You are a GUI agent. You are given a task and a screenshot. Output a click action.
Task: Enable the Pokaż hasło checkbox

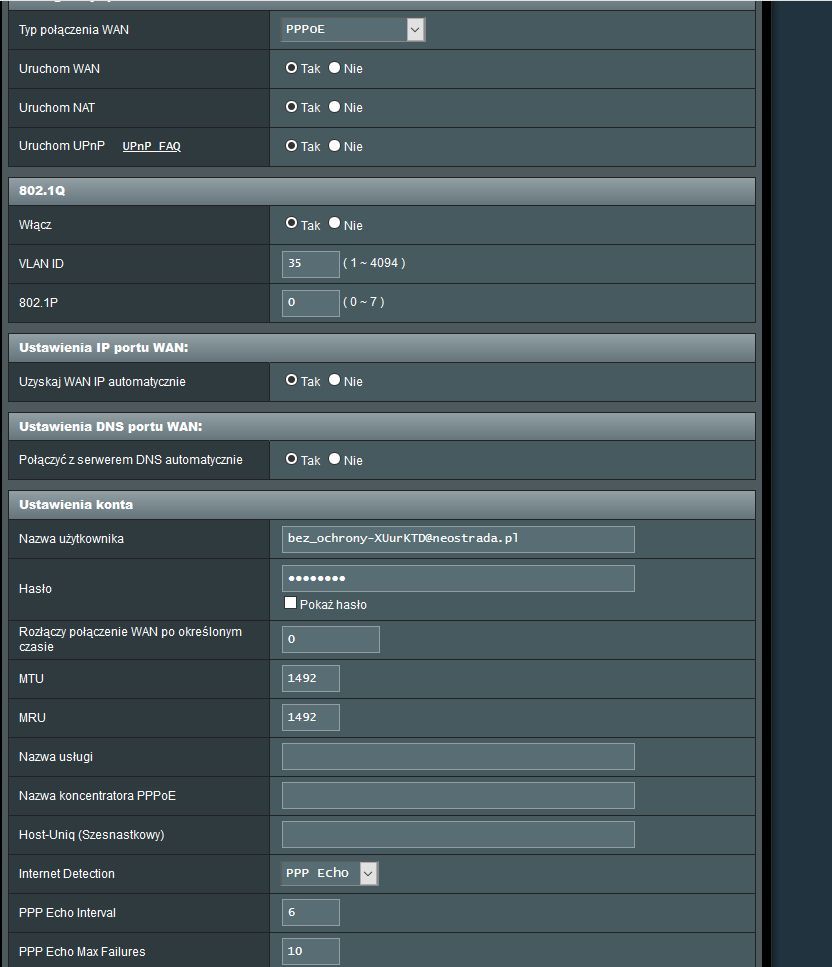(291, 604)
